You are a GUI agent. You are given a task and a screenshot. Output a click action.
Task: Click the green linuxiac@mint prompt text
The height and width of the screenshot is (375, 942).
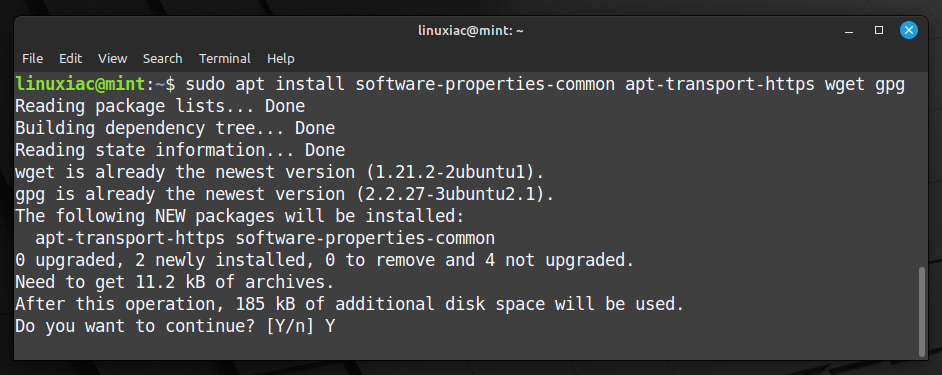click(80, 84)
